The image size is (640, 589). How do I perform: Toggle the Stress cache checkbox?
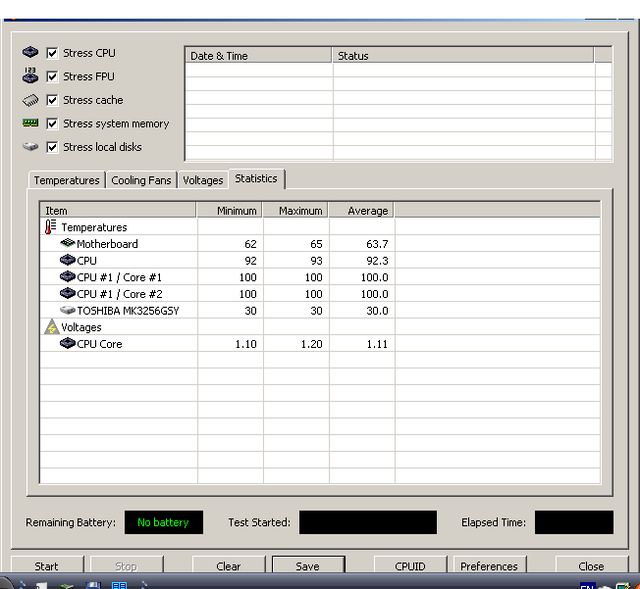(x=52, y=100)
